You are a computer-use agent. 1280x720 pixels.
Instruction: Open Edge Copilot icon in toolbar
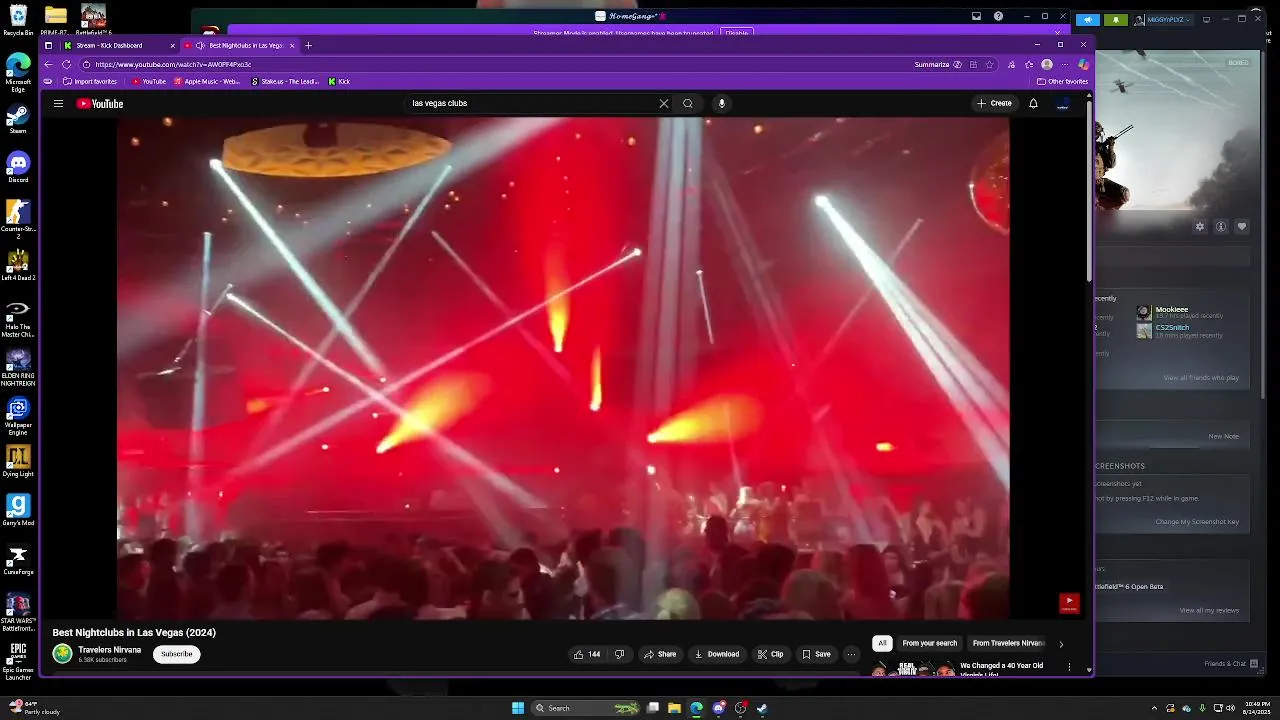coord(1083,64)
